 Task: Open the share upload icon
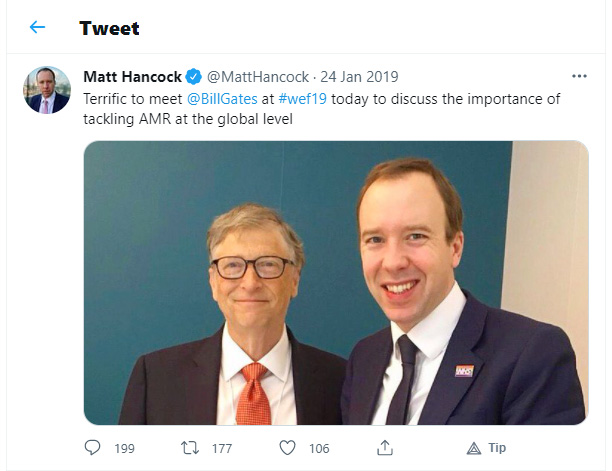pos(385,448)
